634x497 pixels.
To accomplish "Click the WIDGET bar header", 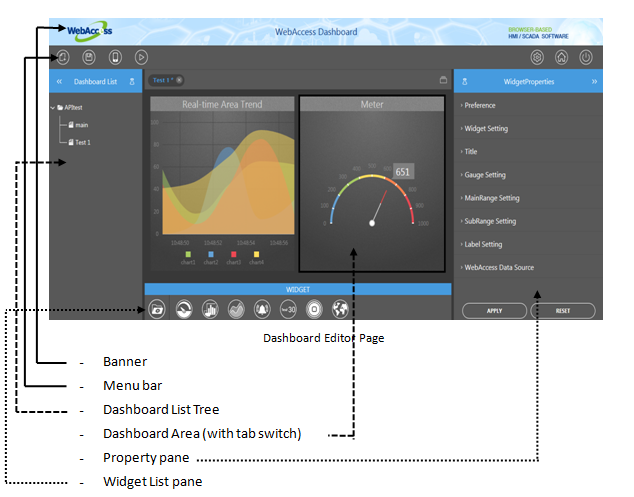I will coord(298,290).
